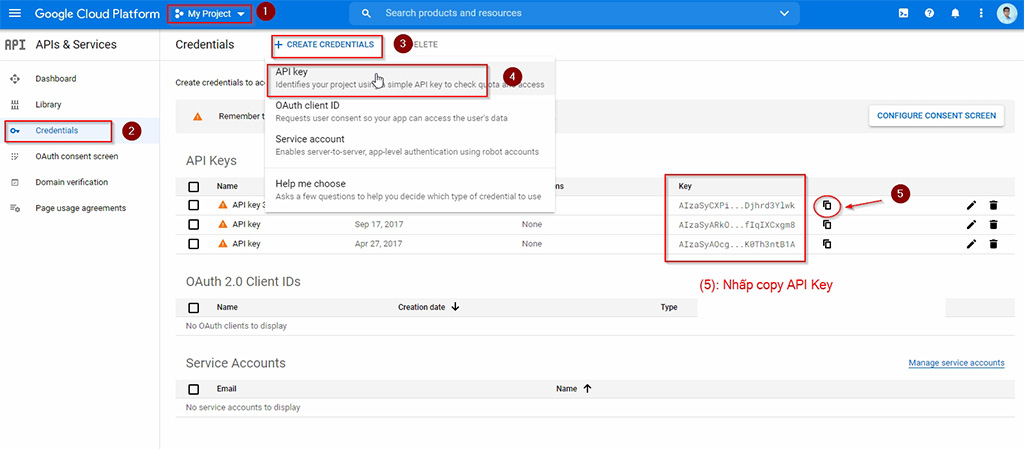Screen dimensions: 1024x449
Task: Delete the Sep 17, 2017 API key
Action: [993, 224]
